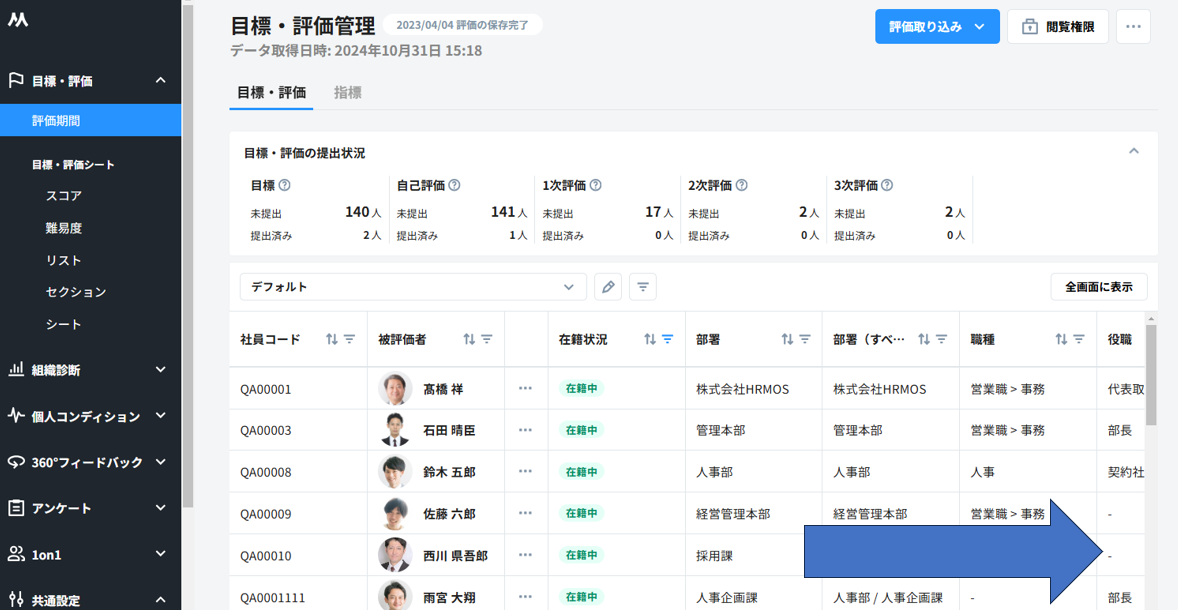This screenshot has height=610, width=1178.
Task: Open the 評価取り込み dropdown button
Action: click(x=937, y=27)
